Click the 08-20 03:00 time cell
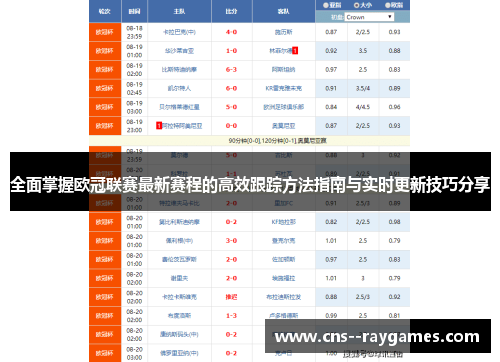The width and height of the screenshot is (500, 362). [x=134, y=353]
